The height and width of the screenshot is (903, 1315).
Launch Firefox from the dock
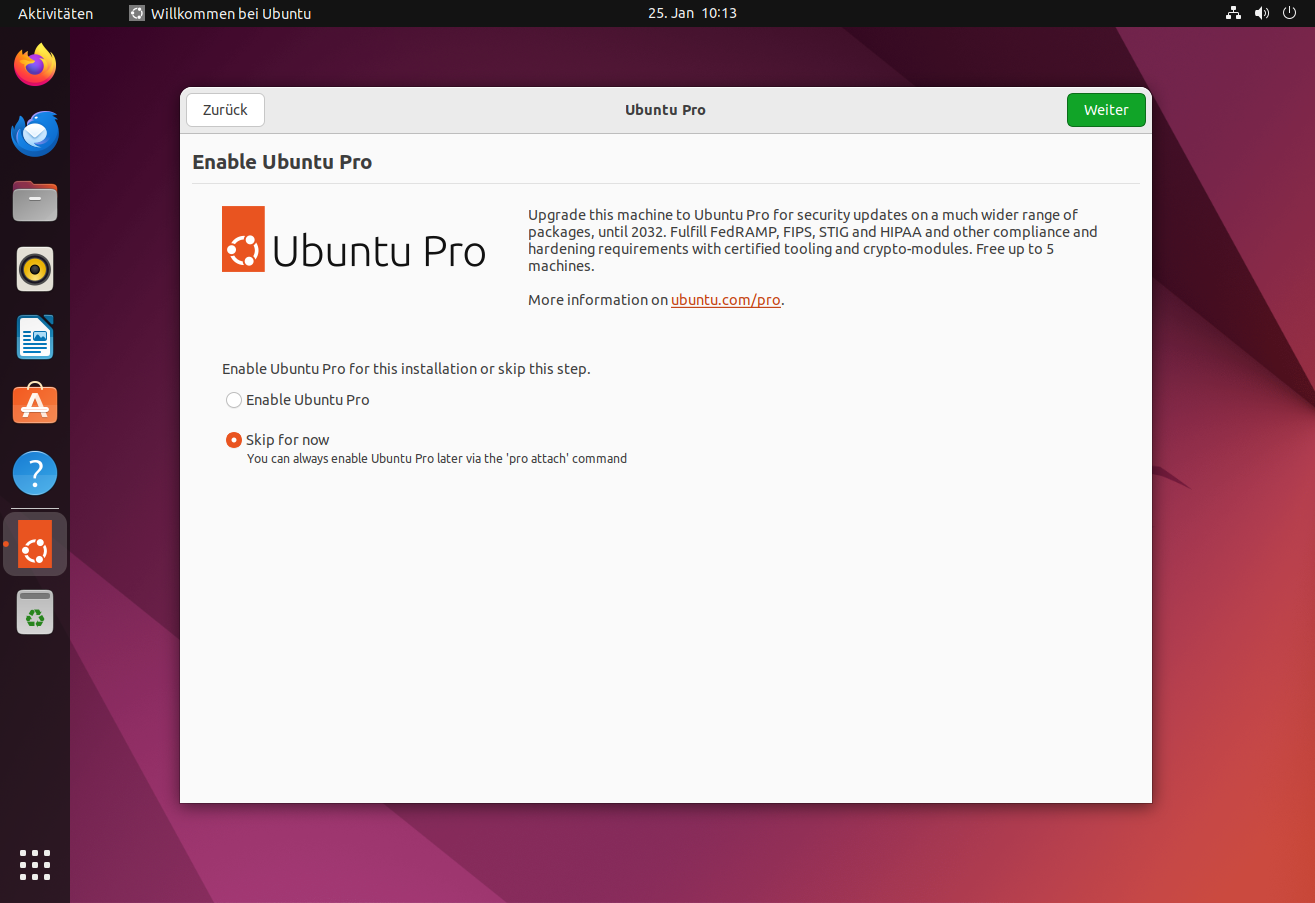35,65
